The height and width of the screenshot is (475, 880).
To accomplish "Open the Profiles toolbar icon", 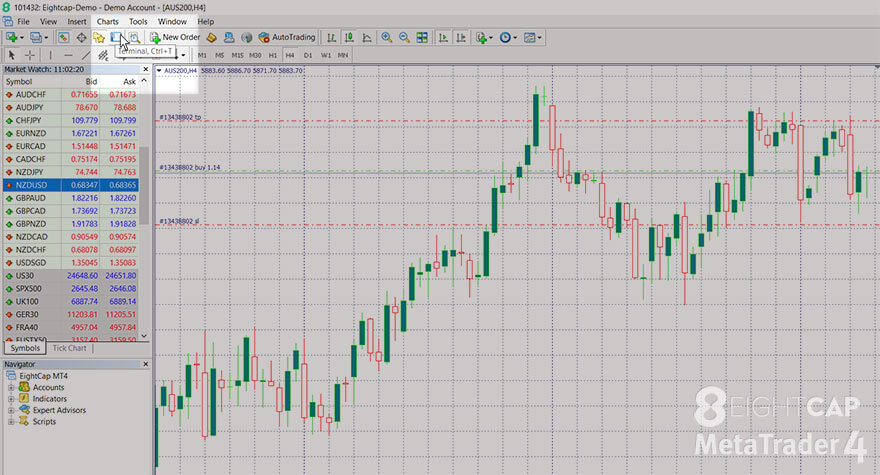I will 35,38.
